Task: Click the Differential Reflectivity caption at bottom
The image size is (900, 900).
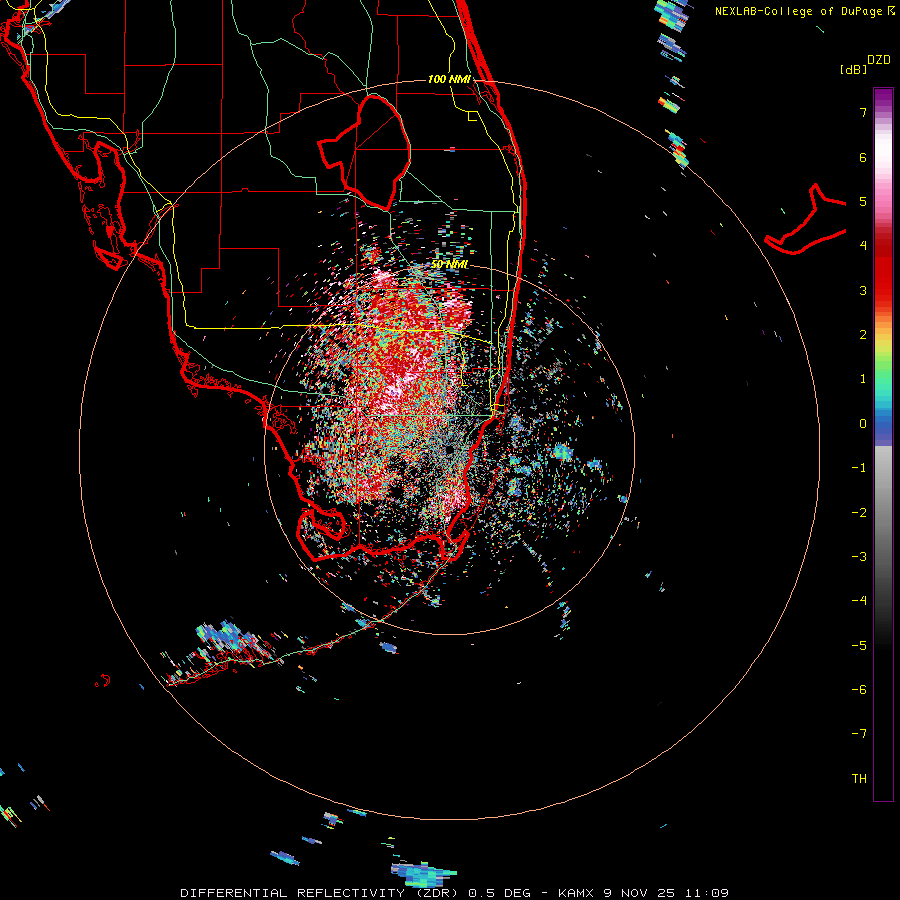Action: (x=454, y=893)
